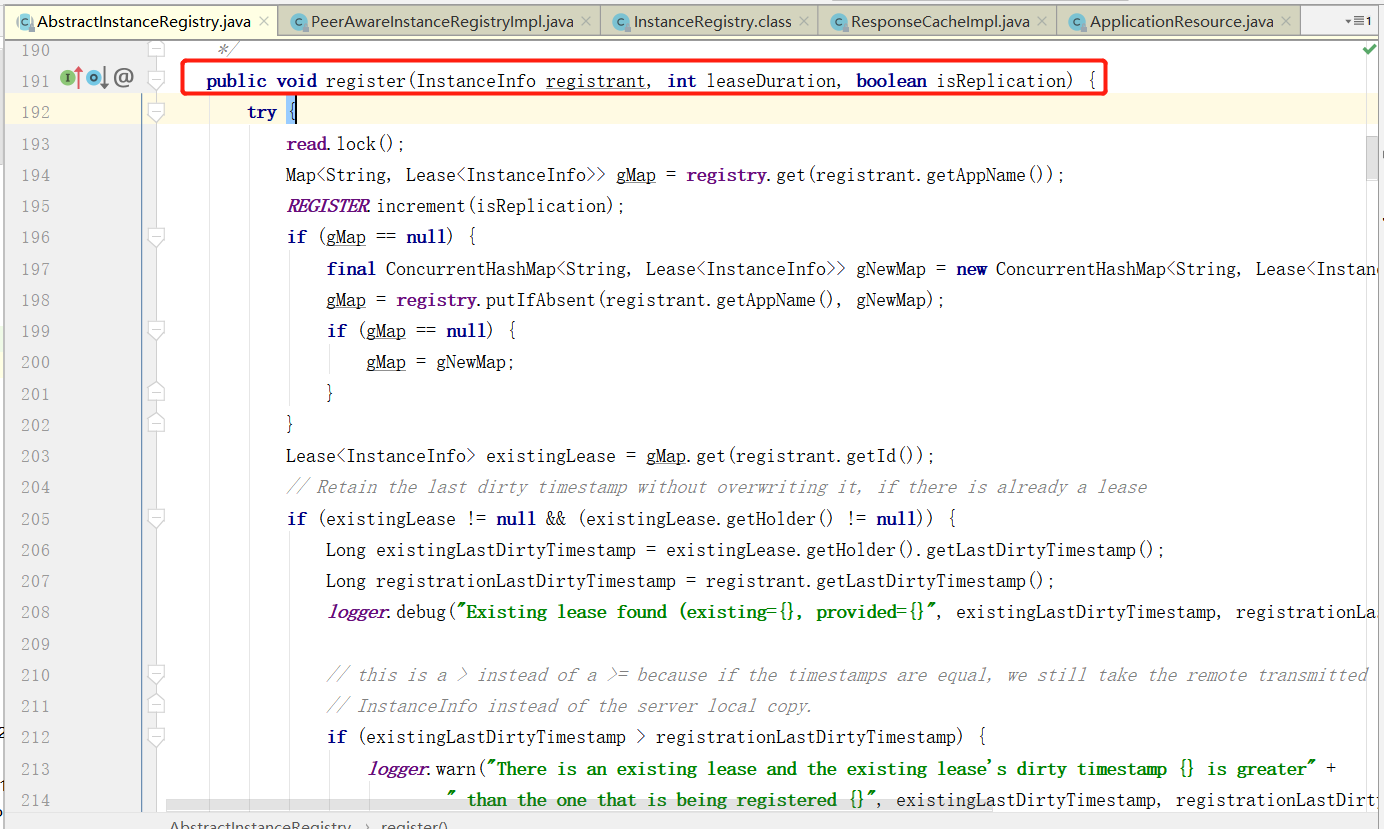Click putIfAbsent on line 198
Screen dimensions: 1384x829
[x=541, y=300]
